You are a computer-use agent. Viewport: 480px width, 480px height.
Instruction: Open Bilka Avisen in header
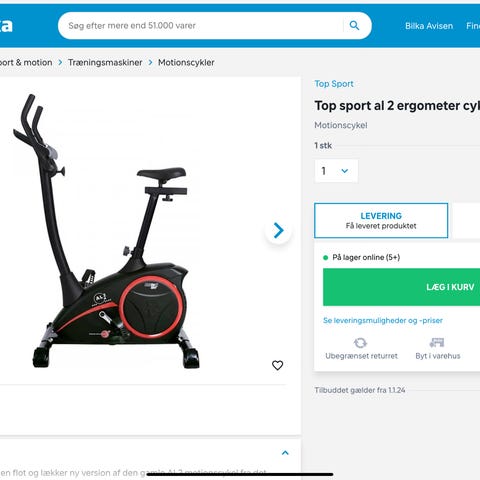point(429,26)
